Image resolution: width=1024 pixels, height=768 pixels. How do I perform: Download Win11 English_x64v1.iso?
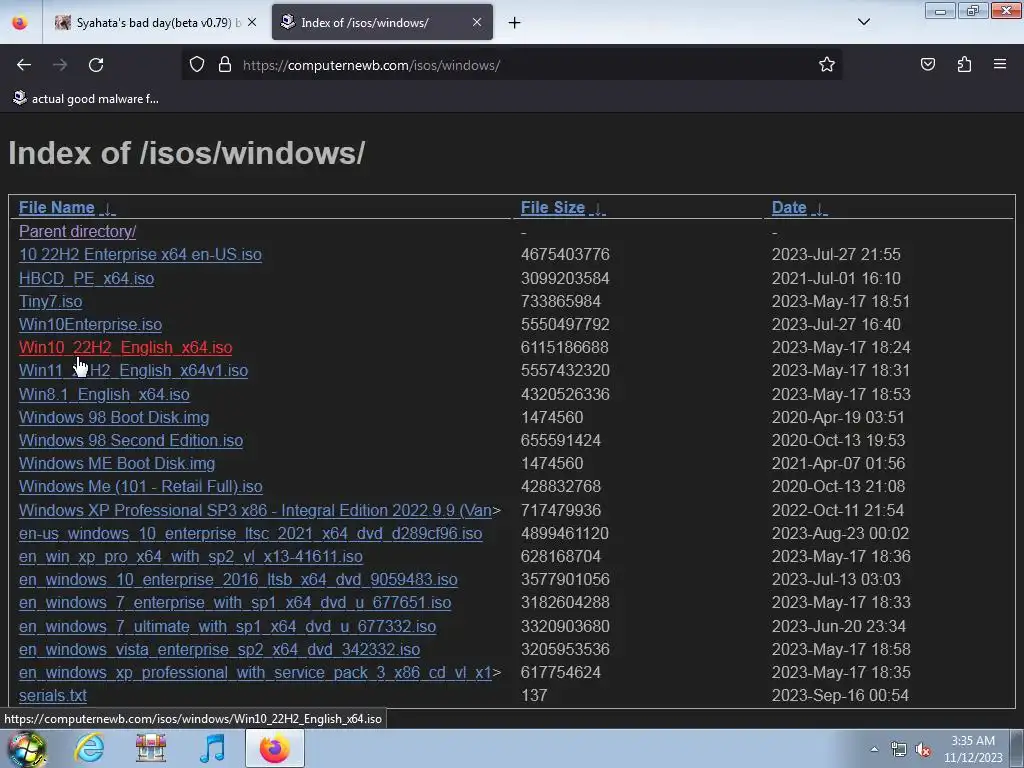(133, 371)
